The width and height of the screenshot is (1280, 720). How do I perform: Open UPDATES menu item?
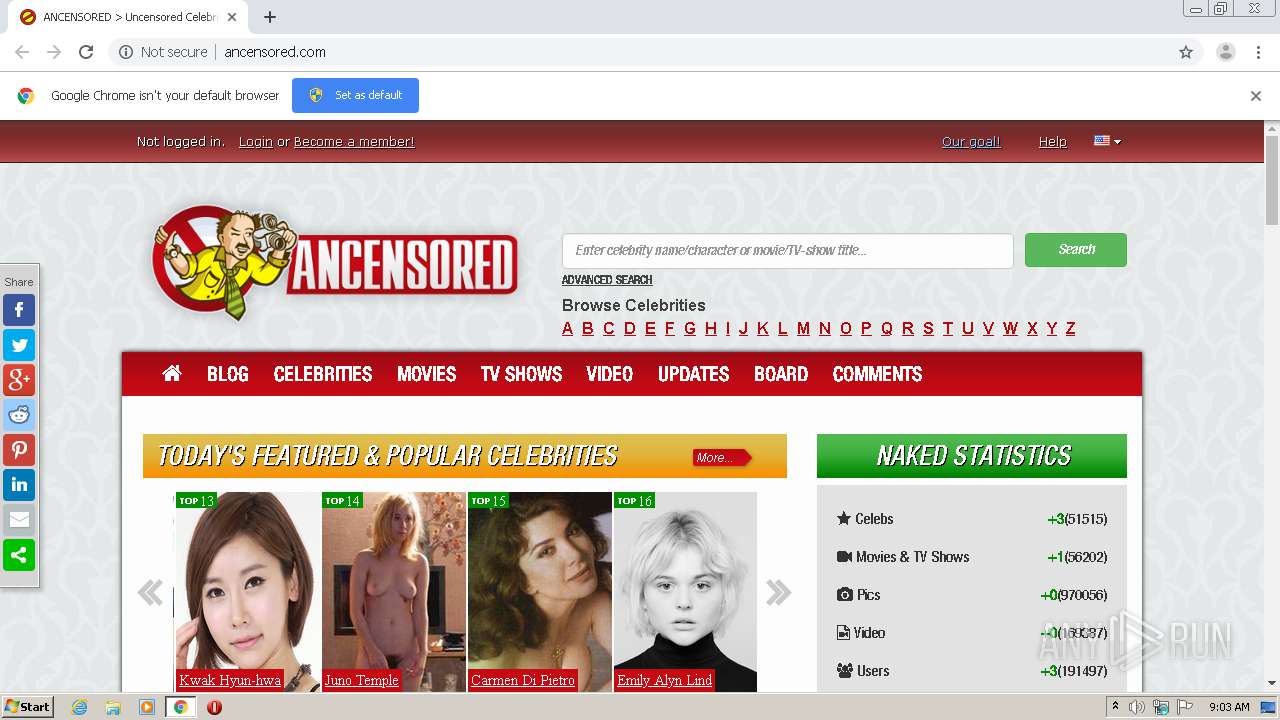(x=694, y=374)
